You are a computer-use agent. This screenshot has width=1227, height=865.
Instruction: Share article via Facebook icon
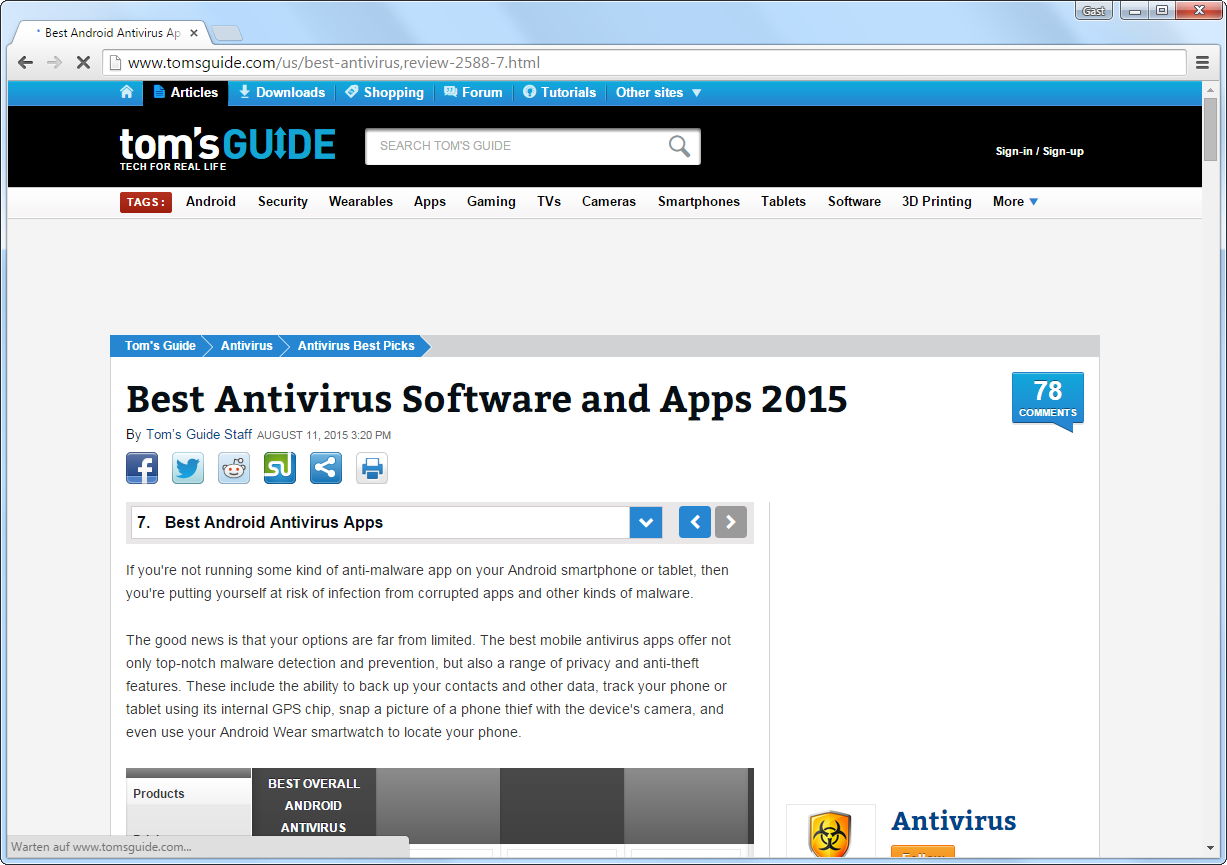coord(142,468)
